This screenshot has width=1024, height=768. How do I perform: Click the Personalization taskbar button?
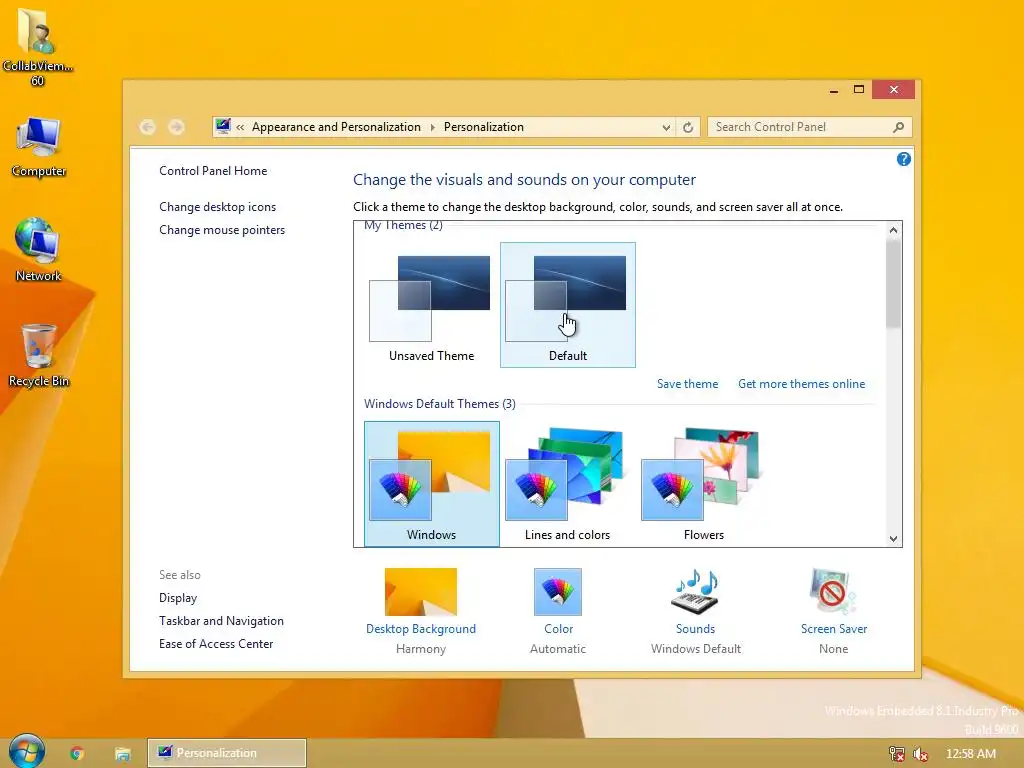coord(227,753)
